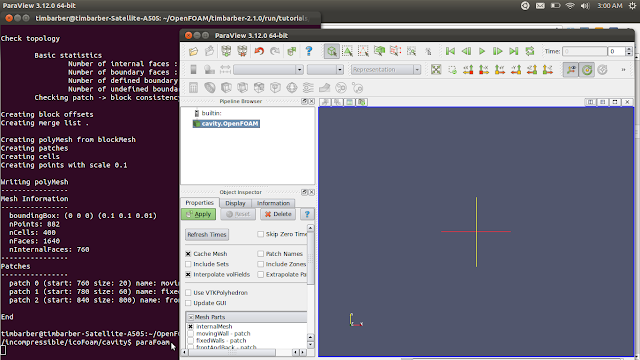Click the Refresh Times button
The height and width of the screenshot is (360, 640).
click(x=207, y=234)
